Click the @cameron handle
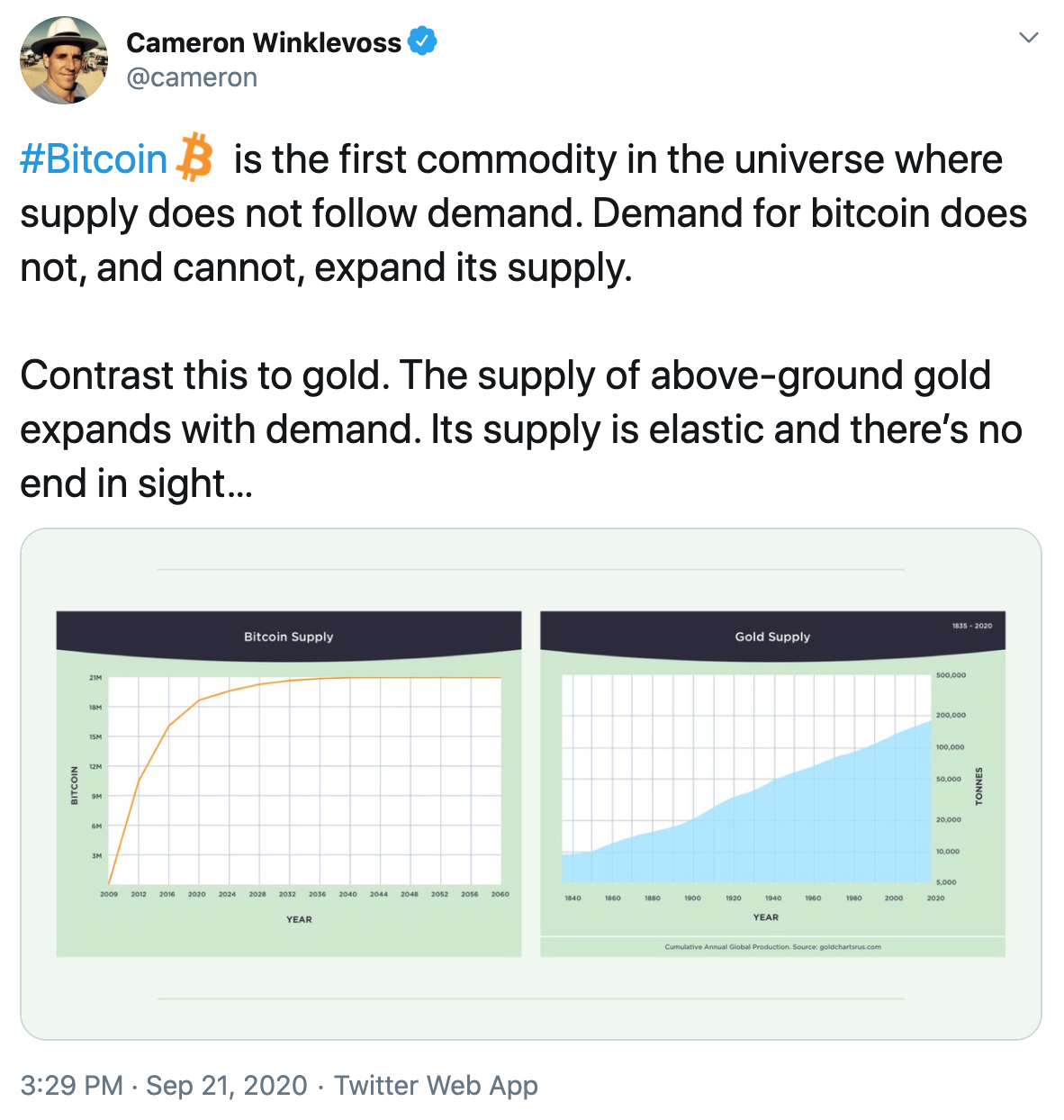 [191, 77]
